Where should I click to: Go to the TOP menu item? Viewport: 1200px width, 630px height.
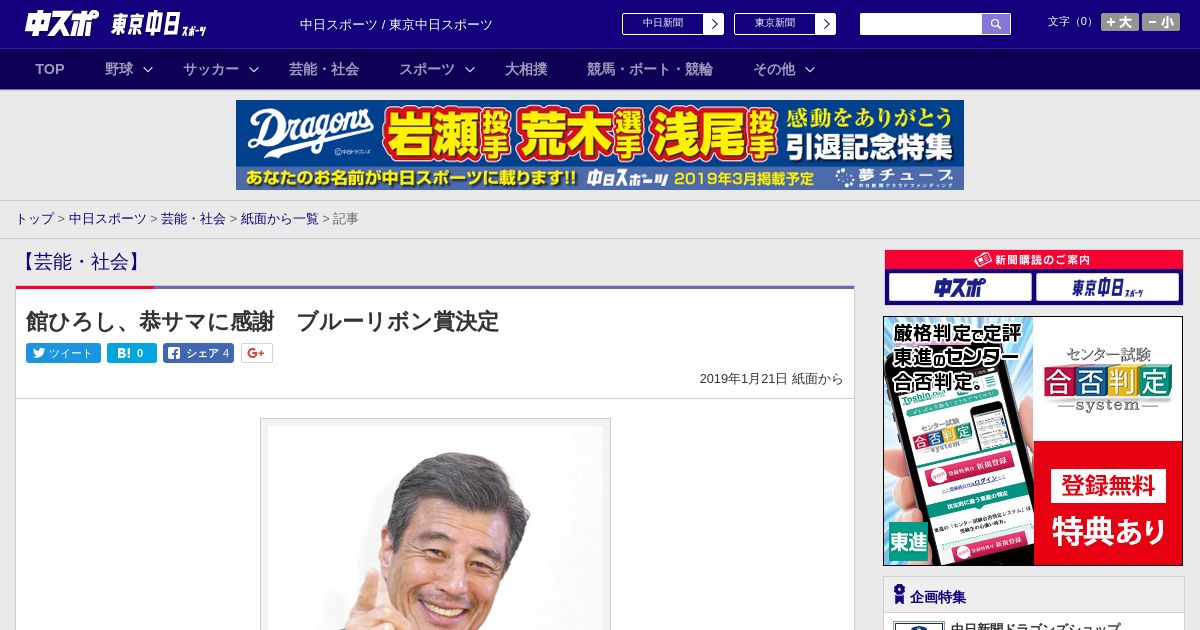pyautogui.click(x=50, y=69)
